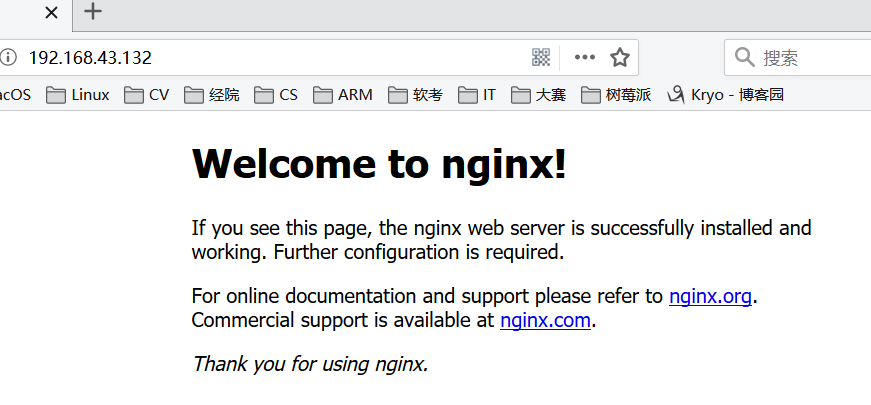Bookmark this page with star icon

(619, 57)
